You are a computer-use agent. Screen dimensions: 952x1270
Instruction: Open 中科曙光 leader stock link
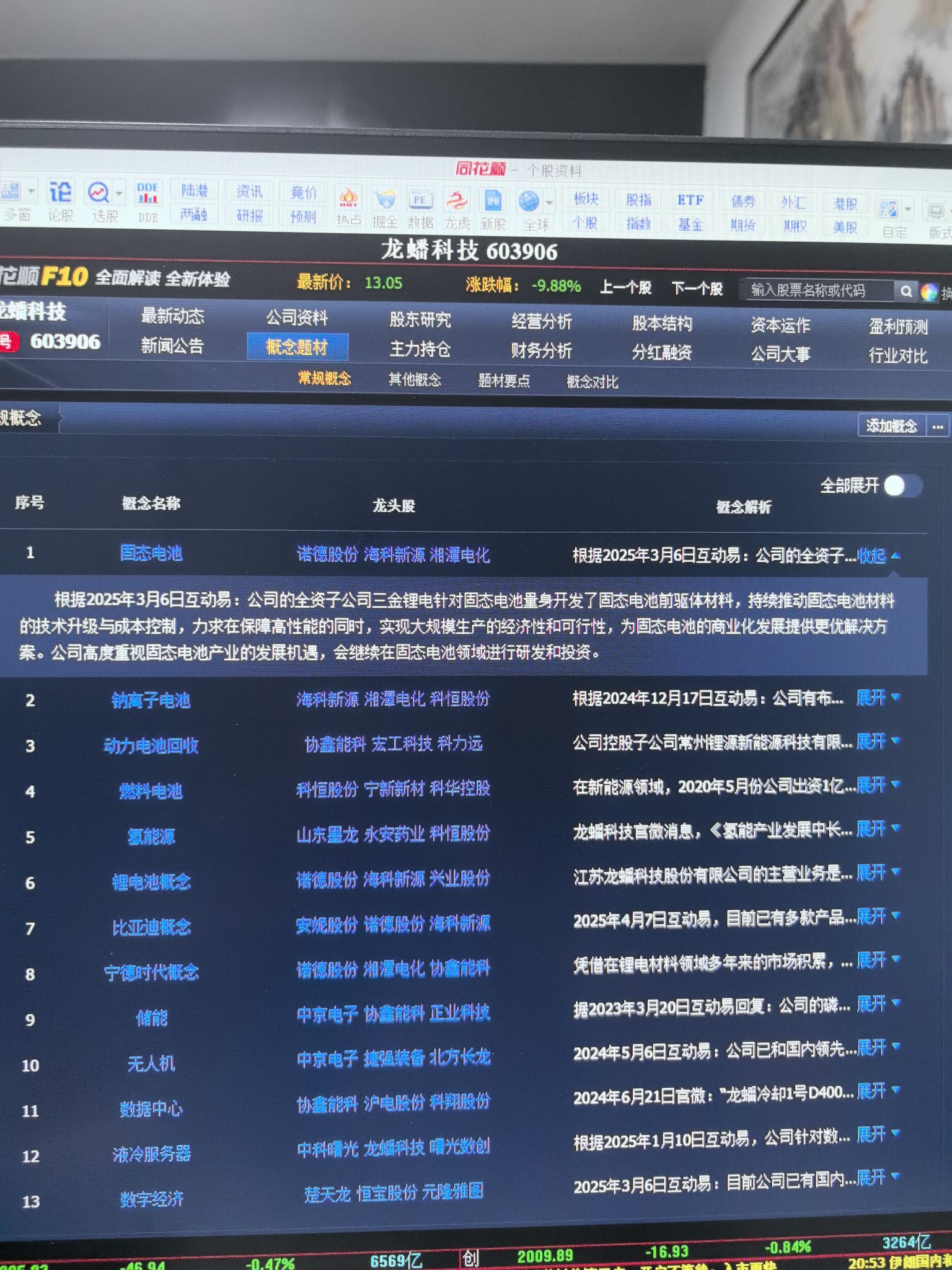(327, 1148)
